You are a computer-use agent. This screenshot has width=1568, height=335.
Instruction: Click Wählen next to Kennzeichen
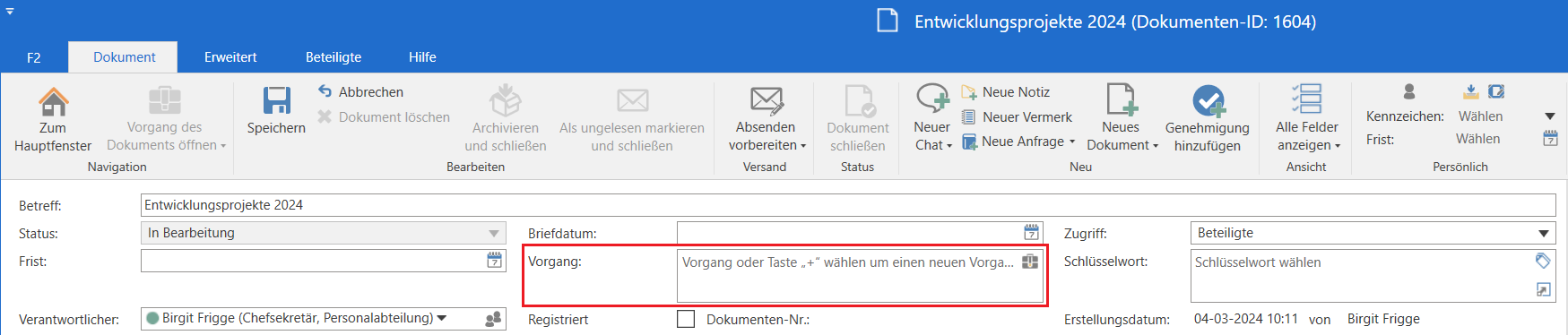point(1481,116)
